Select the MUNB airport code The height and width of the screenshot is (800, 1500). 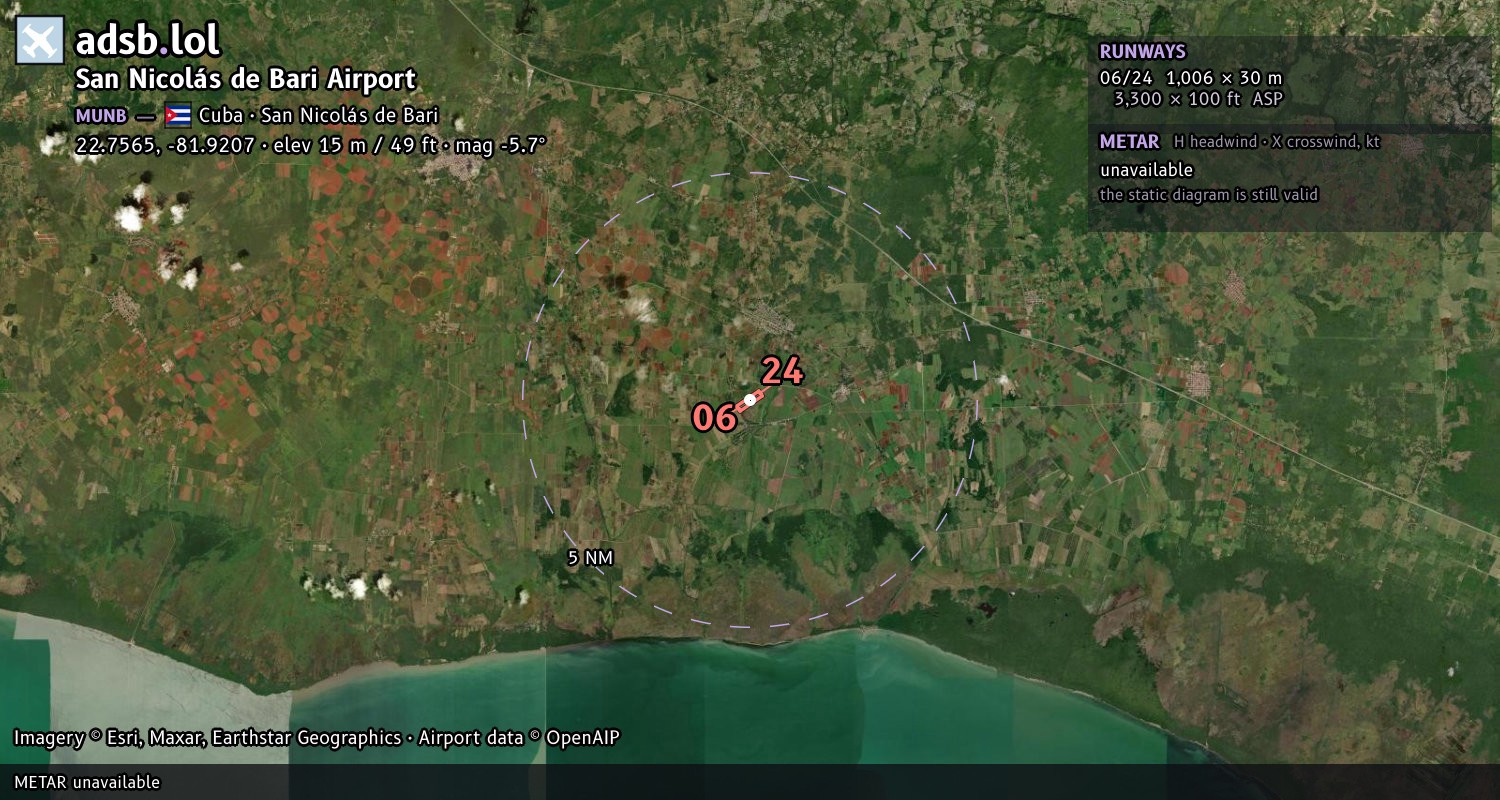click(x=101, y=116)
